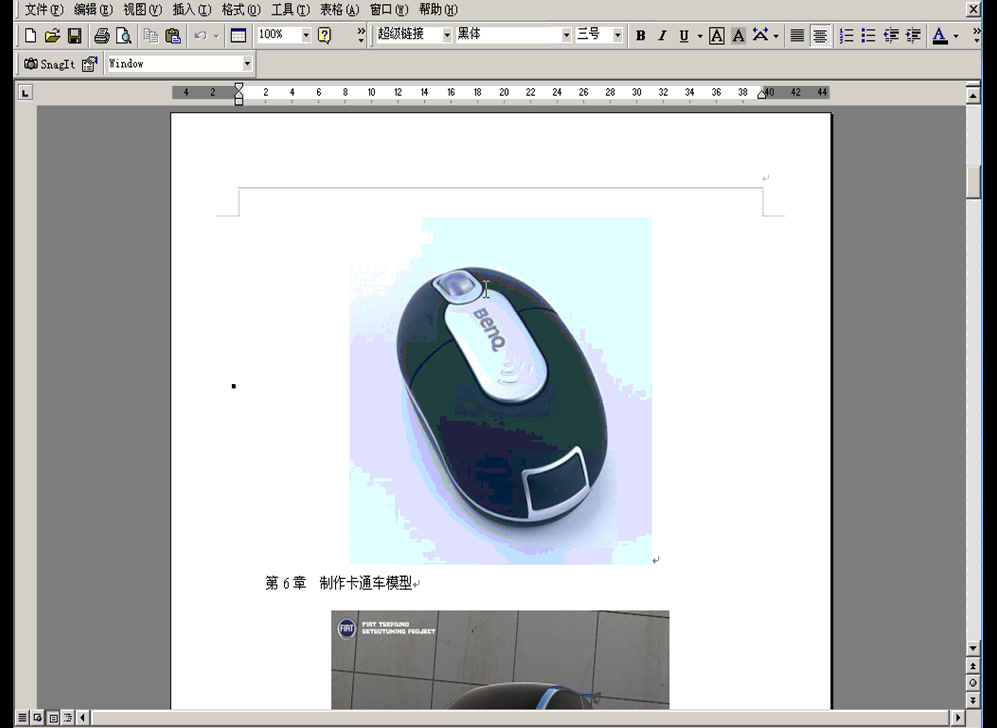Click the Paste icon

(x=172, y=35)
